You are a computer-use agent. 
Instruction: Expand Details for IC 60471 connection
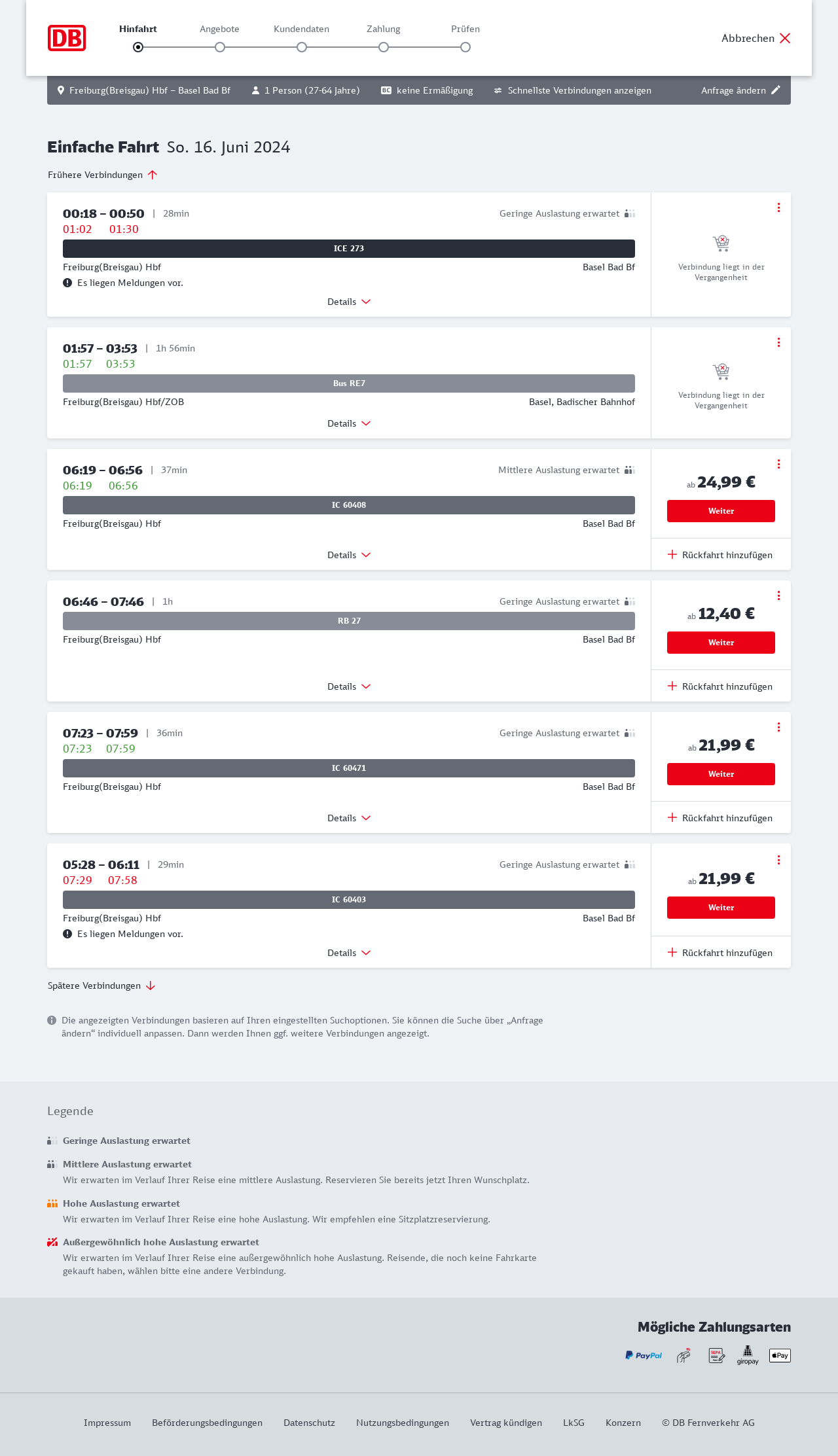(x=349, y=818)
